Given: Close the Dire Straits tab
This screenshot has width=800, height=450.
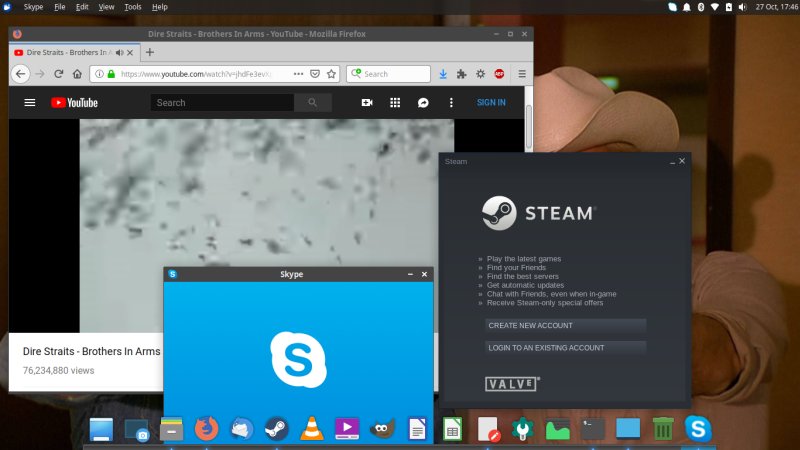Looking at the screenshot, I should point(130,53).
